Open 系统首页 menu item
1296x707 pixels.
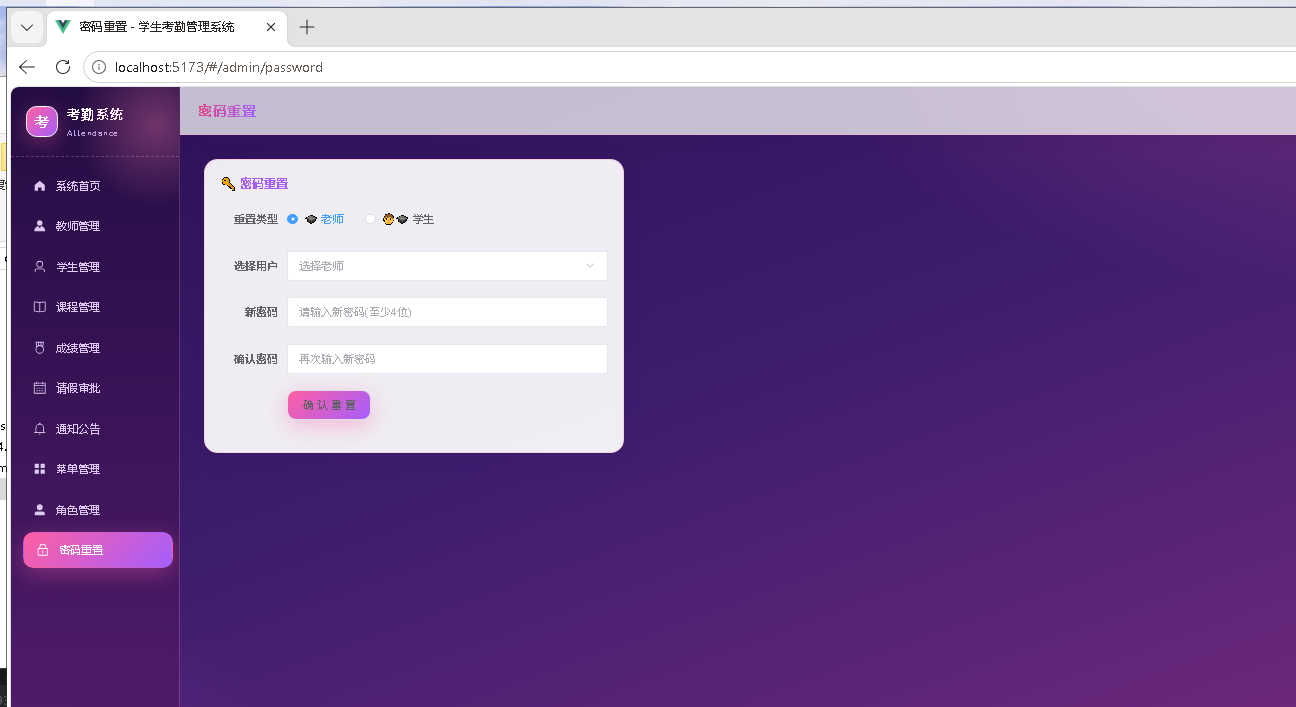(x=97, y=186)
